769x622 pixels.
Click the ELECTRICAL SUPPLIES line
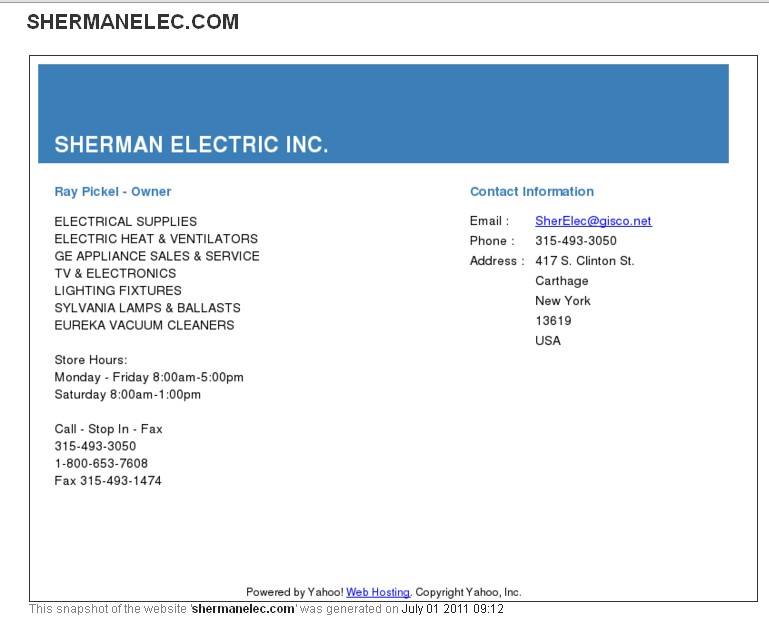[126, 222]
